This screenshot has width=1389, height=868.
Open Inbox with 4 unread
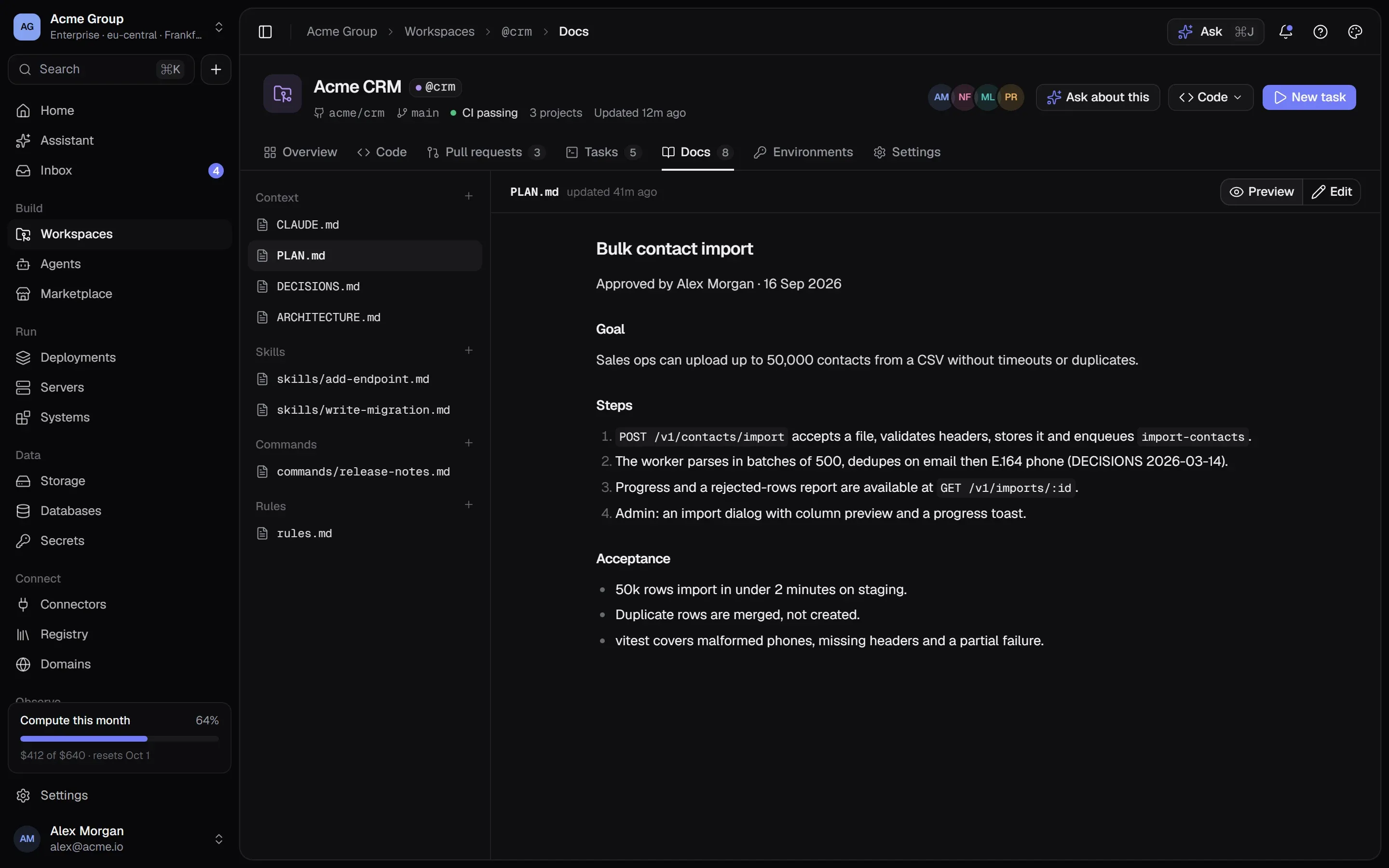pos(120,171)
